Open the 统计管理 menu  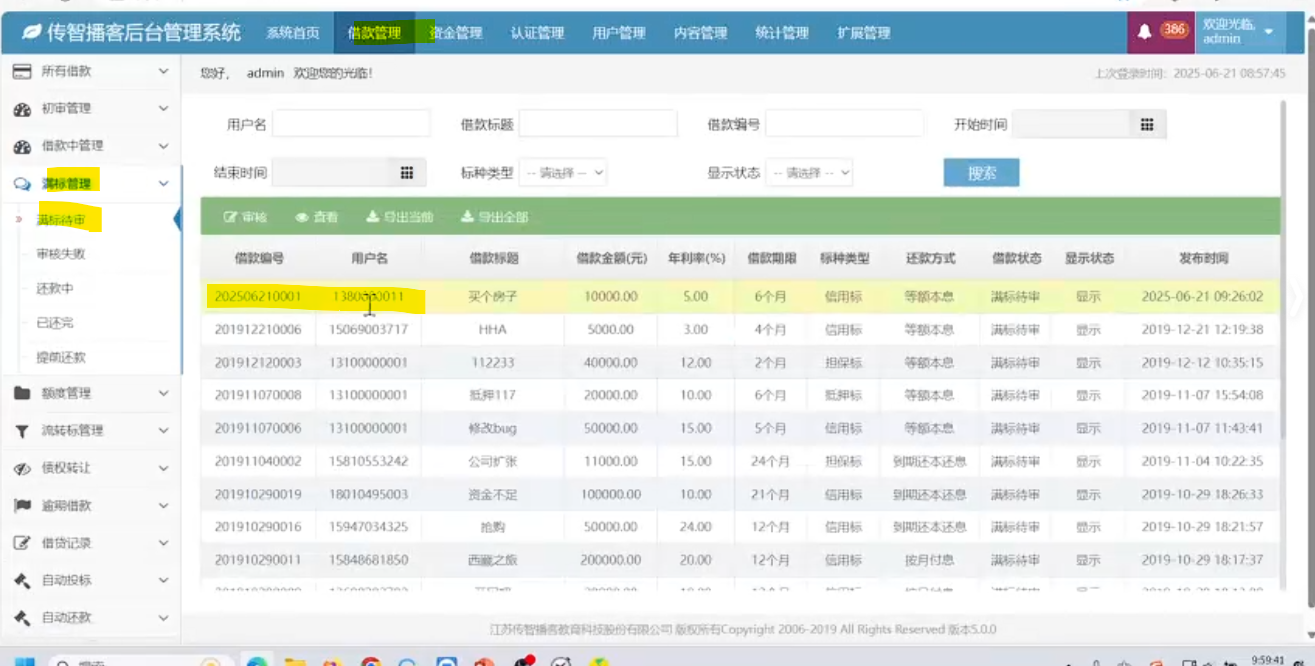coord(782,33)
